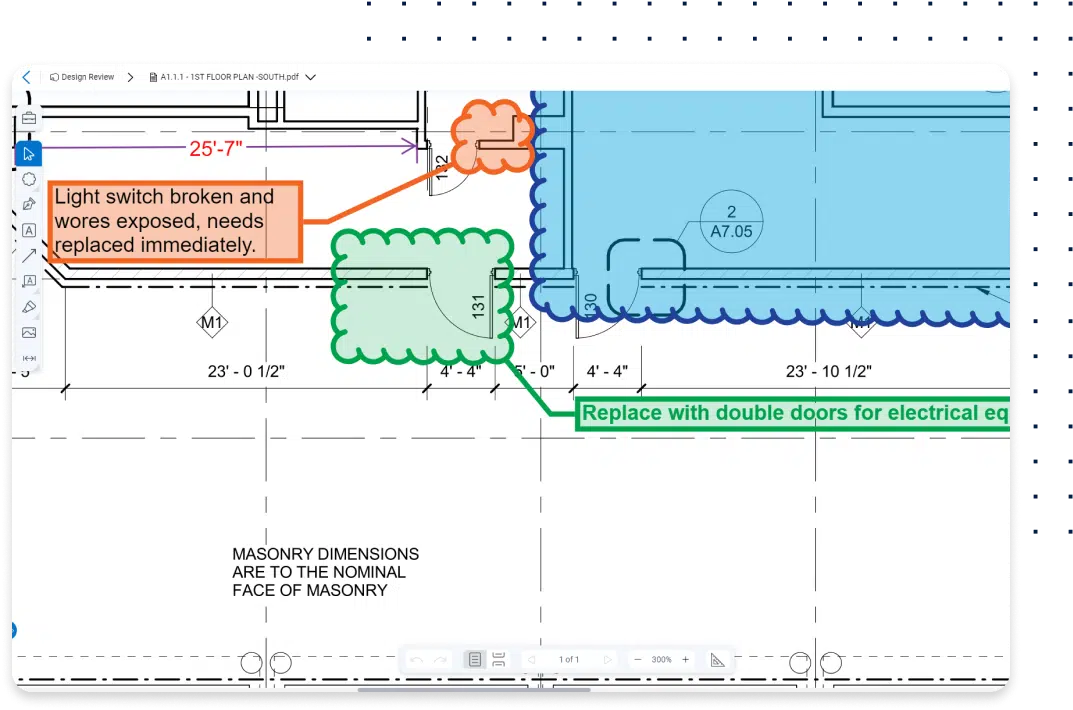
Task: Click the 2 A7.05 detail reference bubble
Action: point(732,222)
